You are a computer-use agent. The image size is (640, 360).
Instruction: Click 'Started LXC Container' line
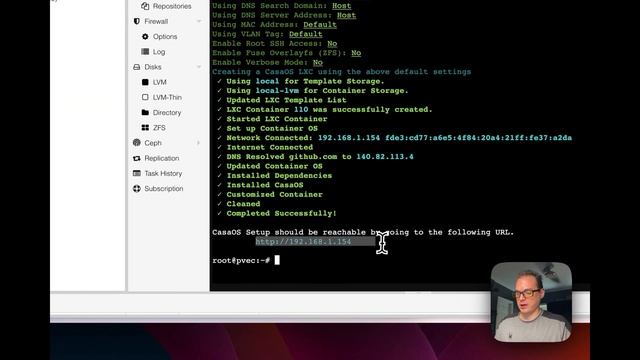tap(277, 119)
